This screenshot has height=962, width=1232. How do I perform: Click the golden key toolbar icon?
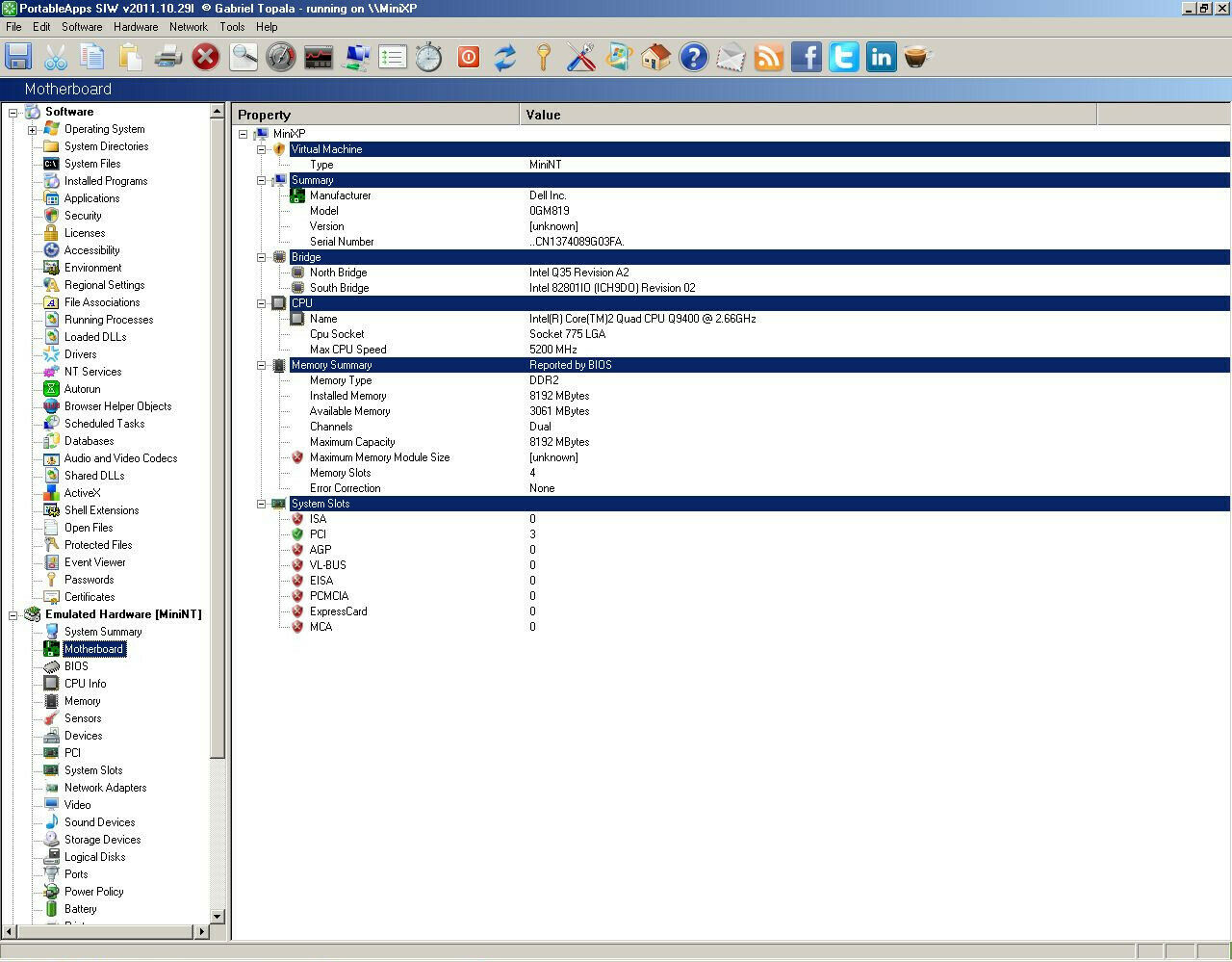tap(543, 57)
